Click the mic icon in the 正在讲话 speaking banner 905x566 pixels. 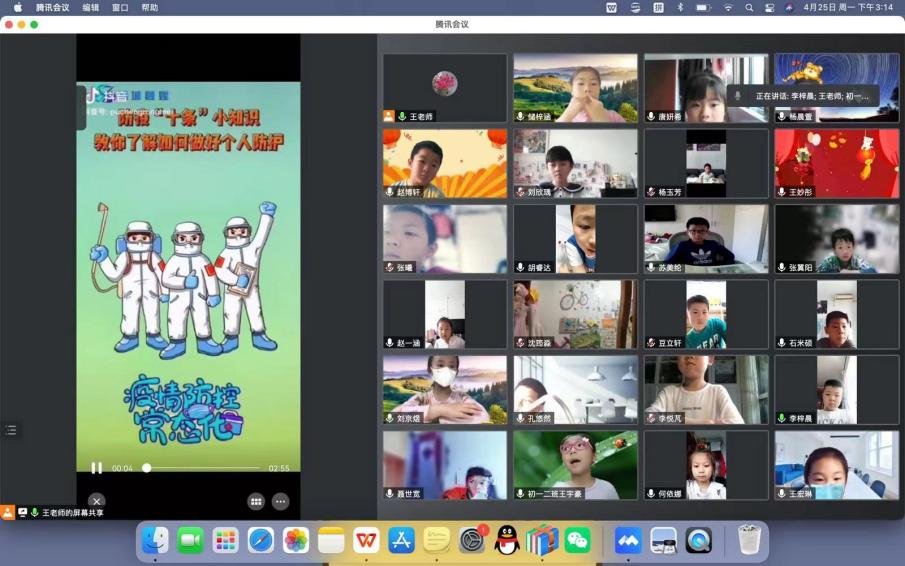(738, 96)
